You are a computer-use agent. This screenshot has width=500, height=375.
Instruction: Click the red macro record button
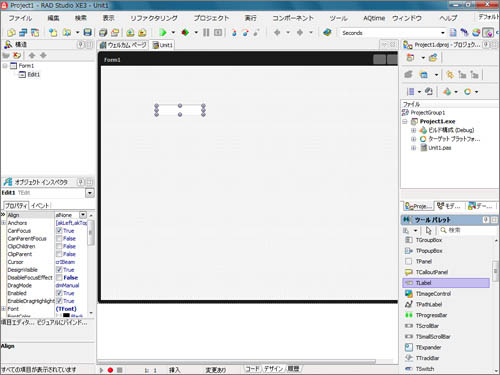click(110, 370)
